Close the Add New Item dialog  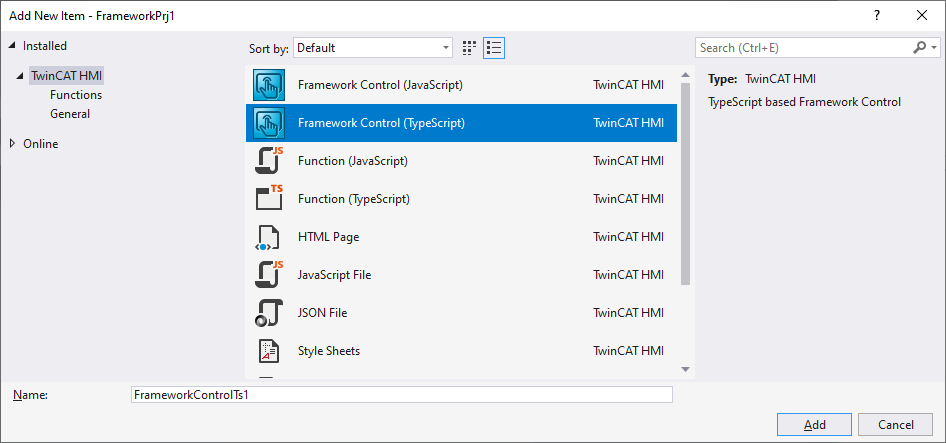click(x=922, y=16)
